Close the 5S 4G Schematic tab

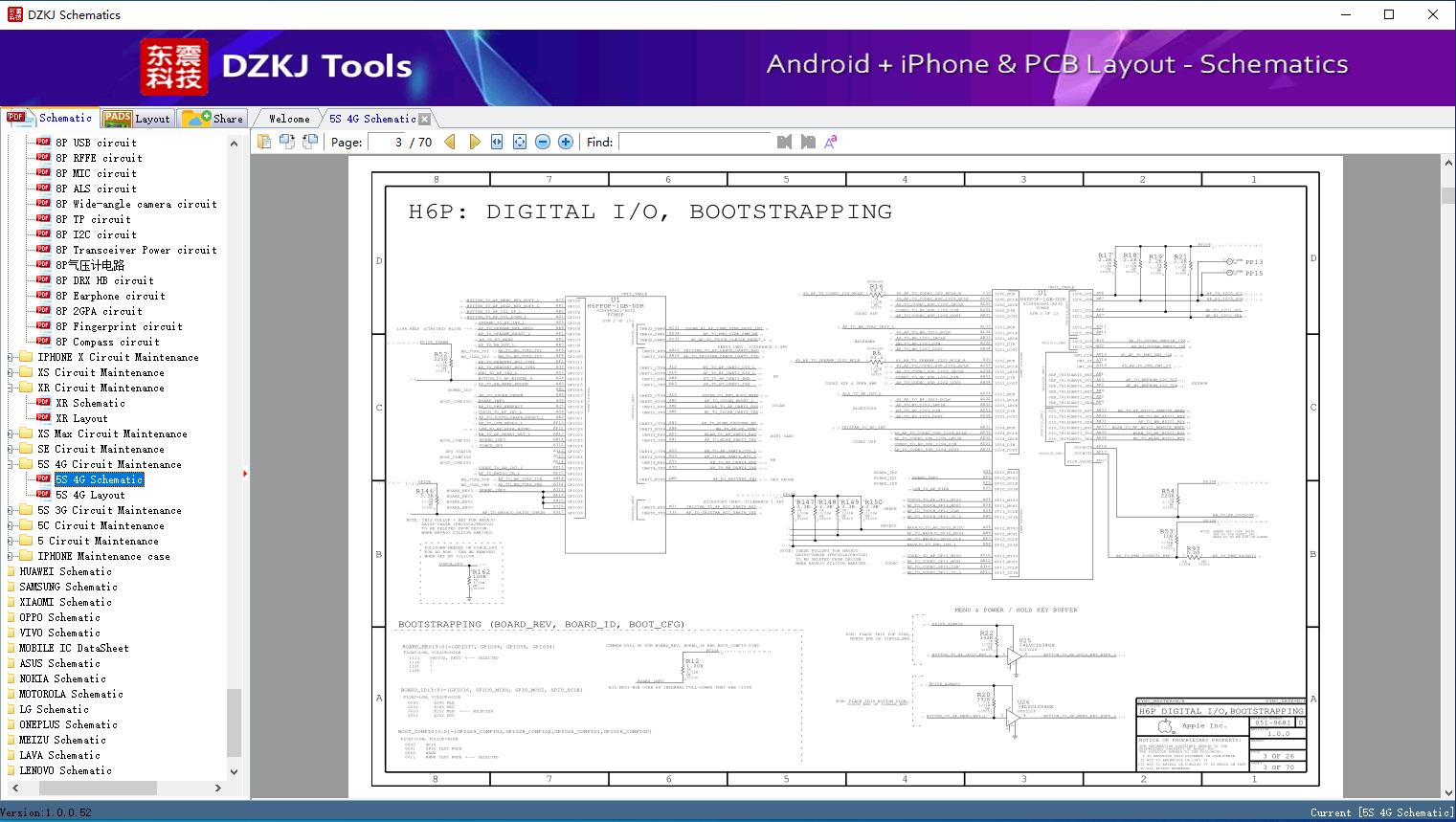[x=422, y=118]
